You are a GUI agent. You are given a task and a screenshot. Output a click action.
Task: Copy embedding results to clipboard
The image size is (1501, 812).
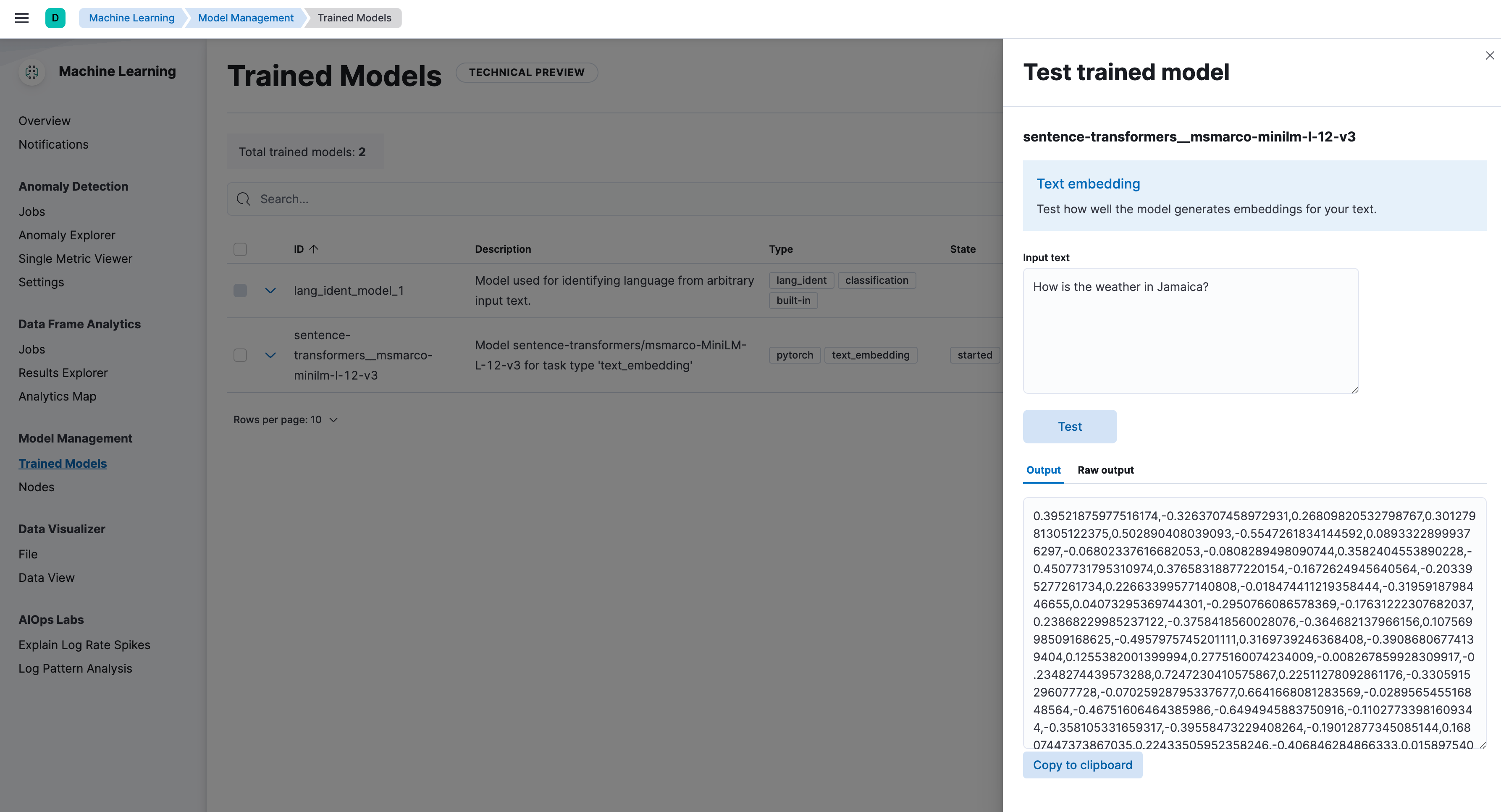[x=1082, y=765]
